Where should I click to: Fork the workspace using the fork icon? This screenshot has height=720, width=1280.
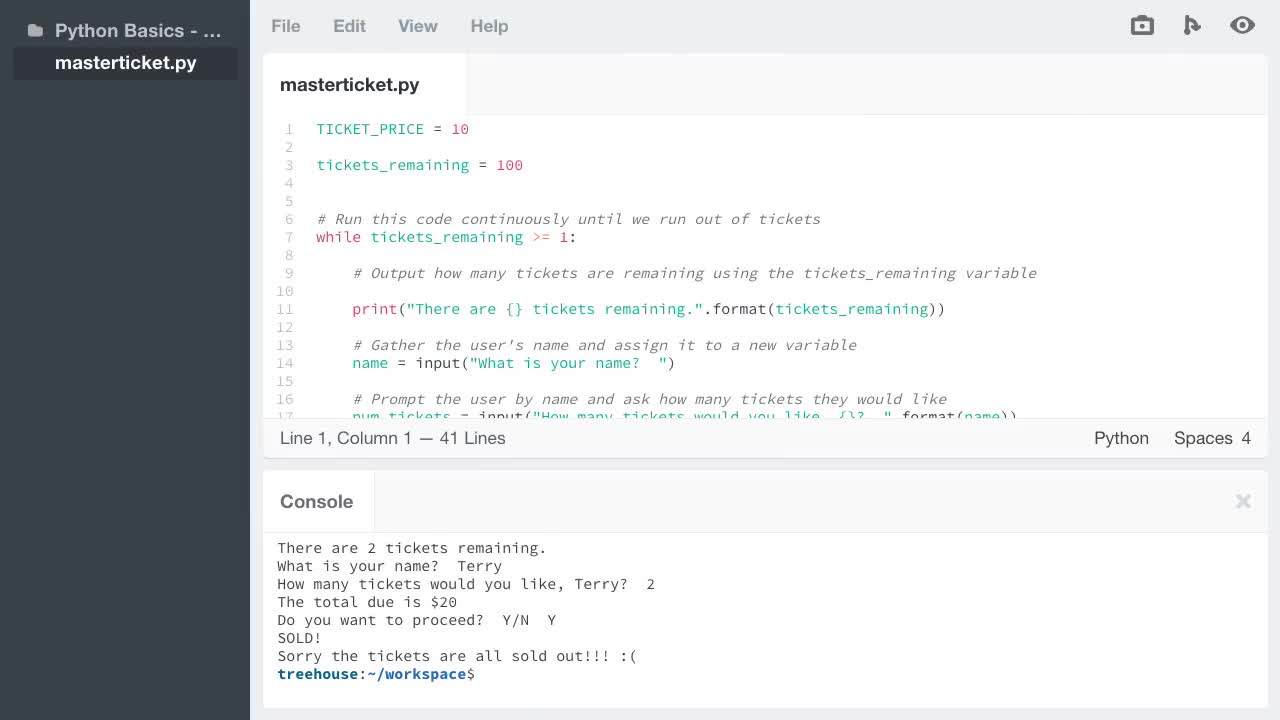coord(1192,25)
